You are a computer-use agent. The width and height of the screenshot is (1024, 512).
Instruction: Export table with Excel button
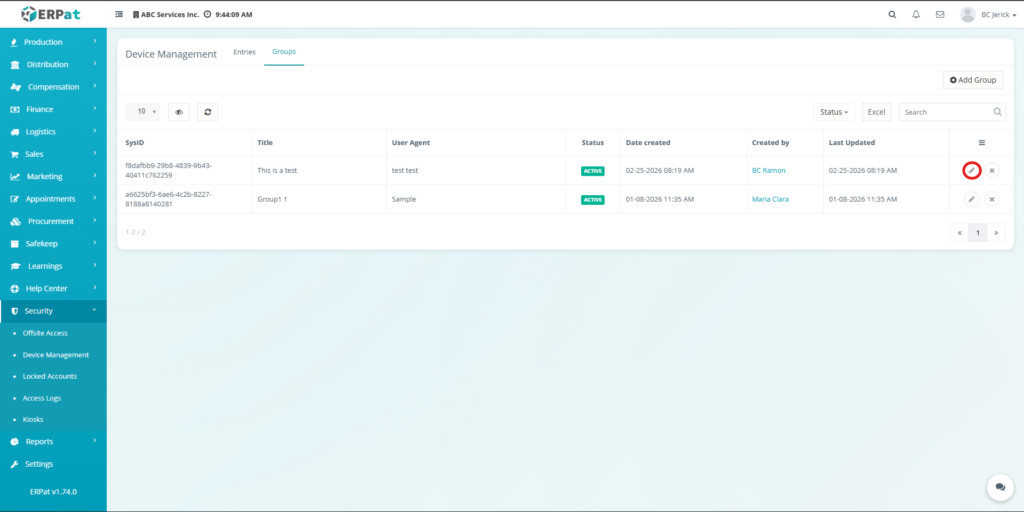(x=876, y=112)
